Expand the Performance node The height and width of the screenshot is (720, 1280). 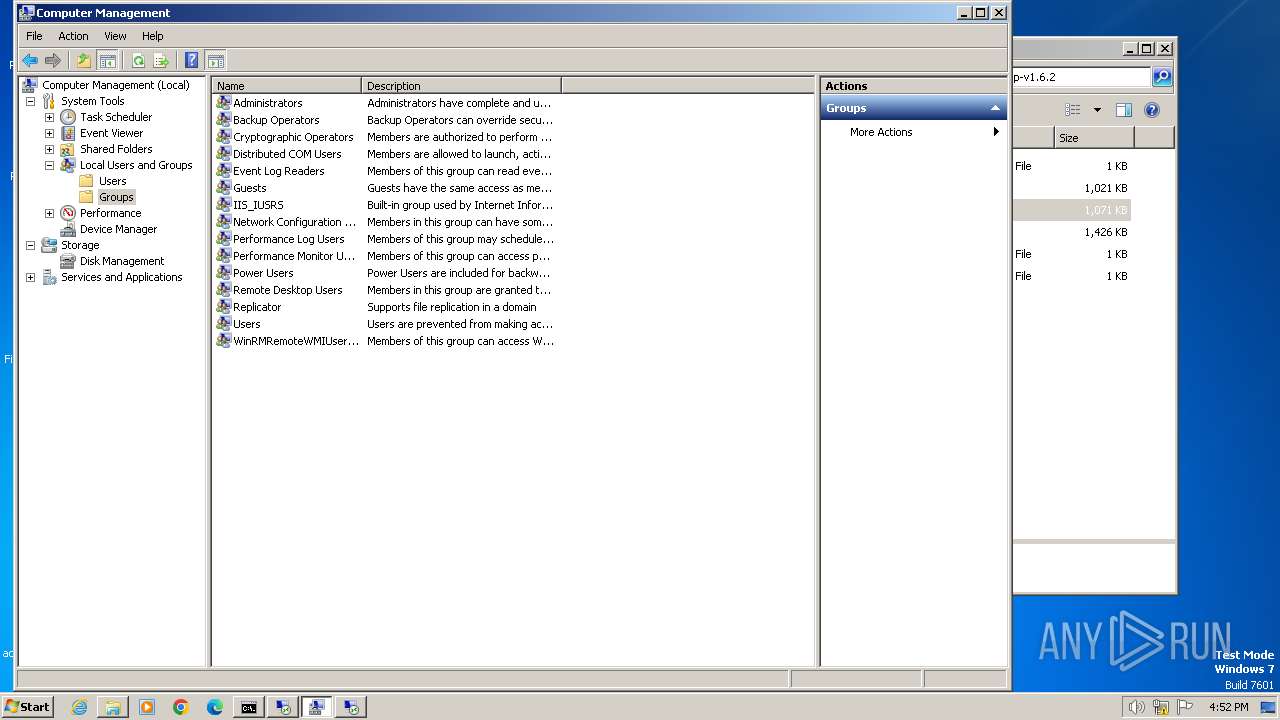point(49,213)
